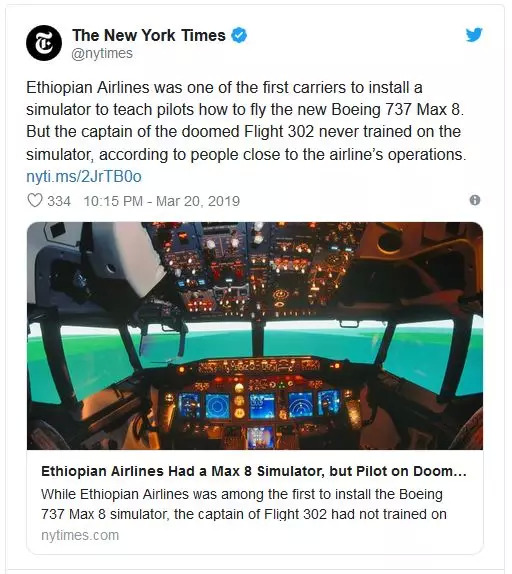Click the 334 likes count

(x=59, y=201)
